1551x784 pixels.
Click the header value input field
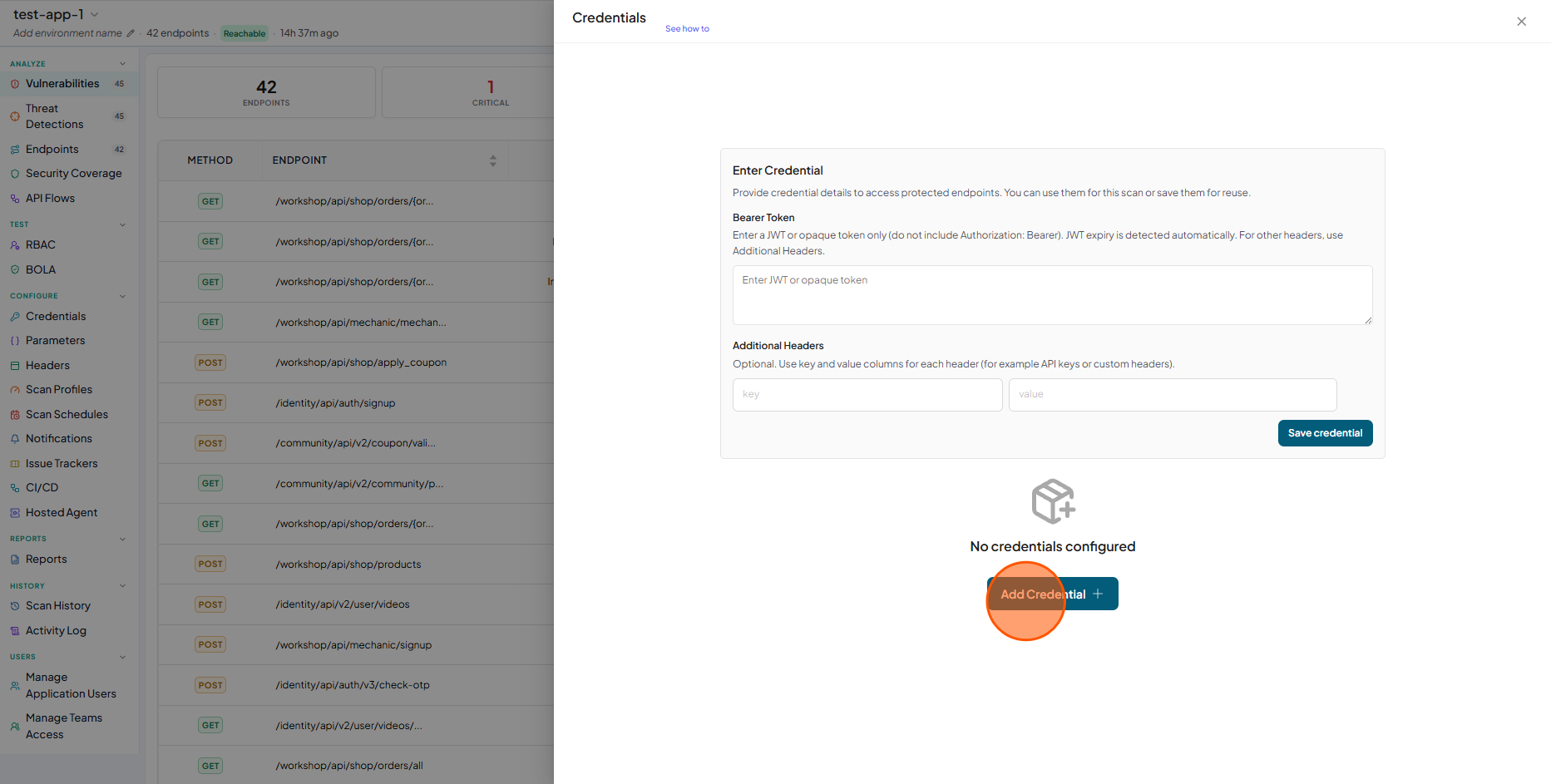point(1173,395)
